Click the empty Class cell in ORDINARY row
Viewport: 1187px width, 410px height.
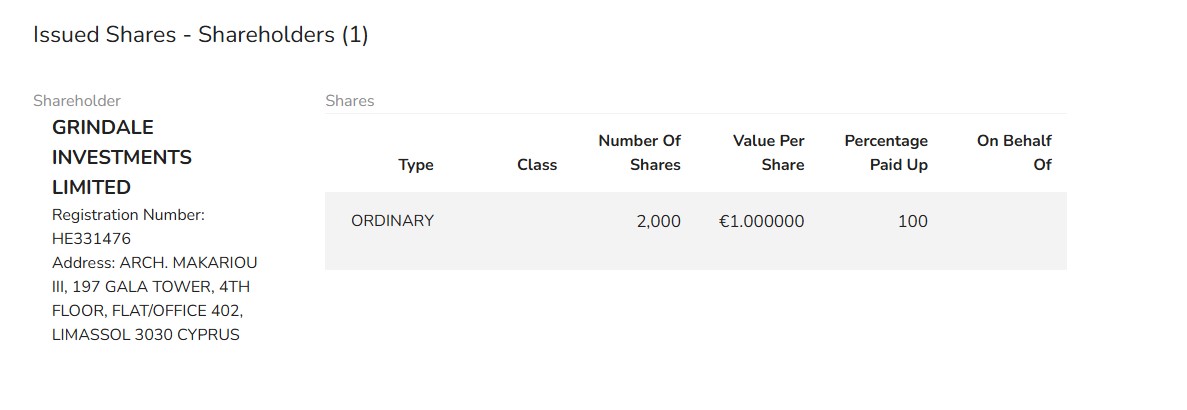click(511, 231)
